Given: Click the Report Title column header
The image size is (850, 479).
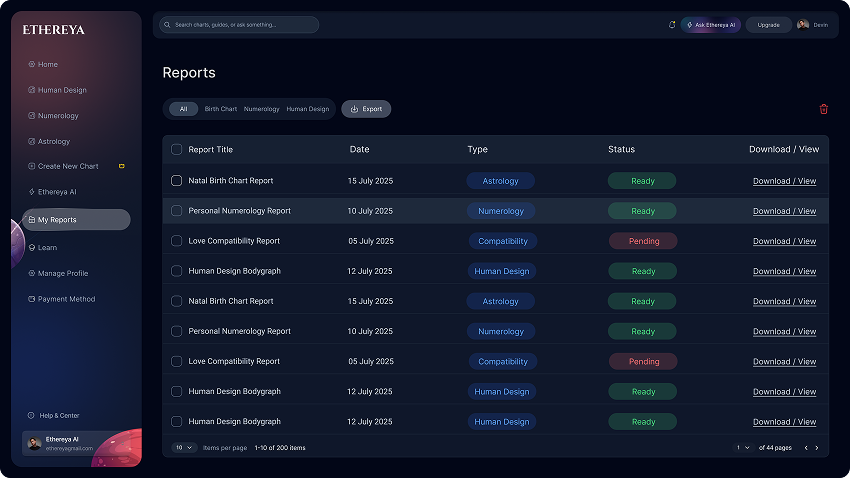Looking at the screenshot, I should click(210, 150).
